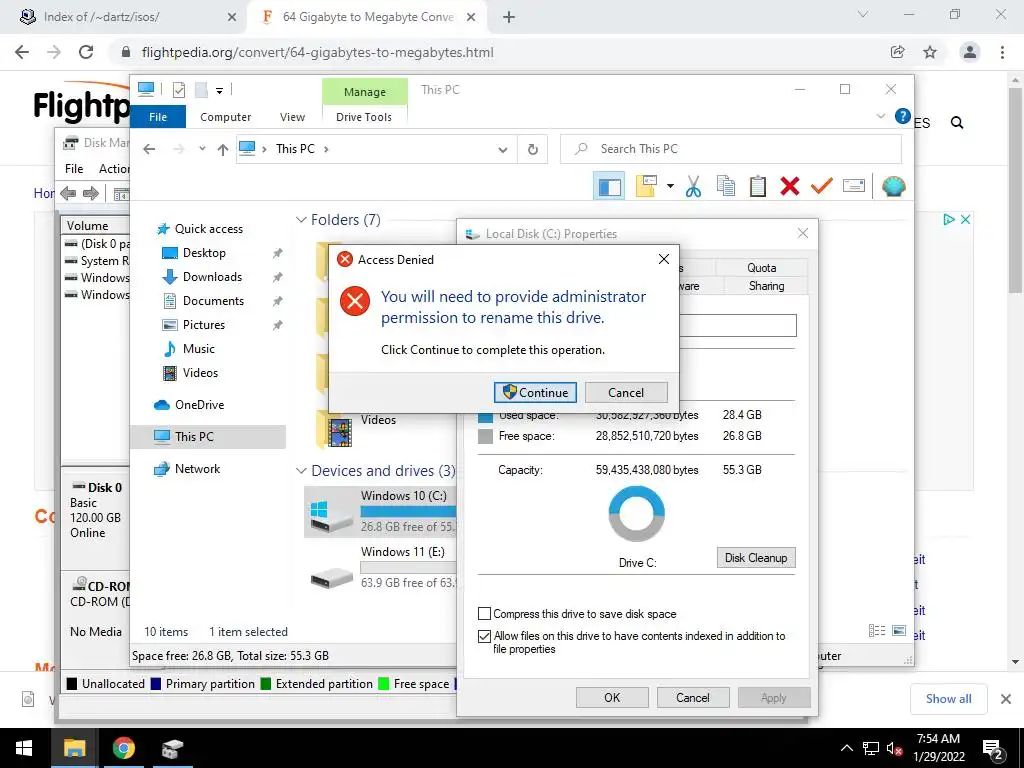Toggle Allow files to be indexed checkbox

click(x=484, y=636)
